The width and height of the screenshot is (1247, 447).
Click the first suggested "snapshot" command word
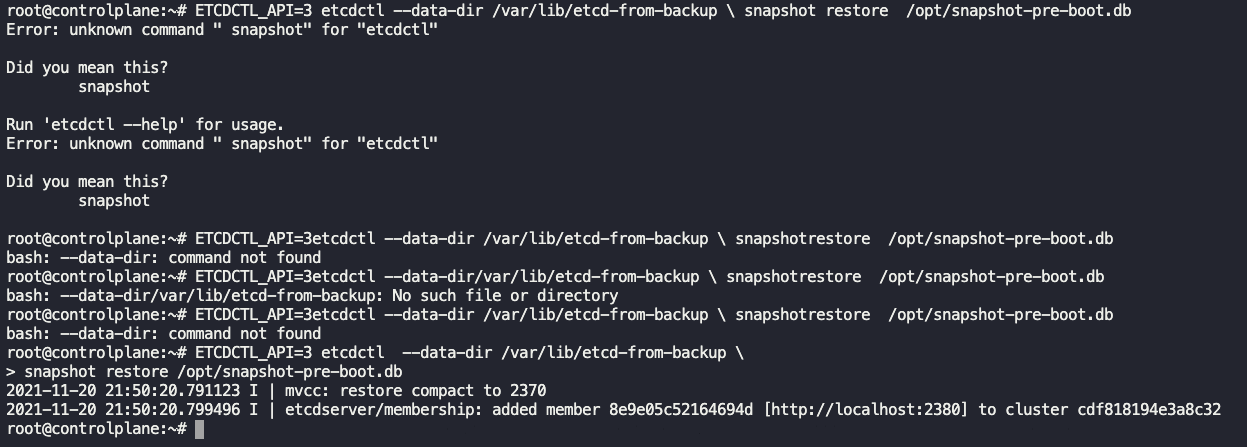114,86
